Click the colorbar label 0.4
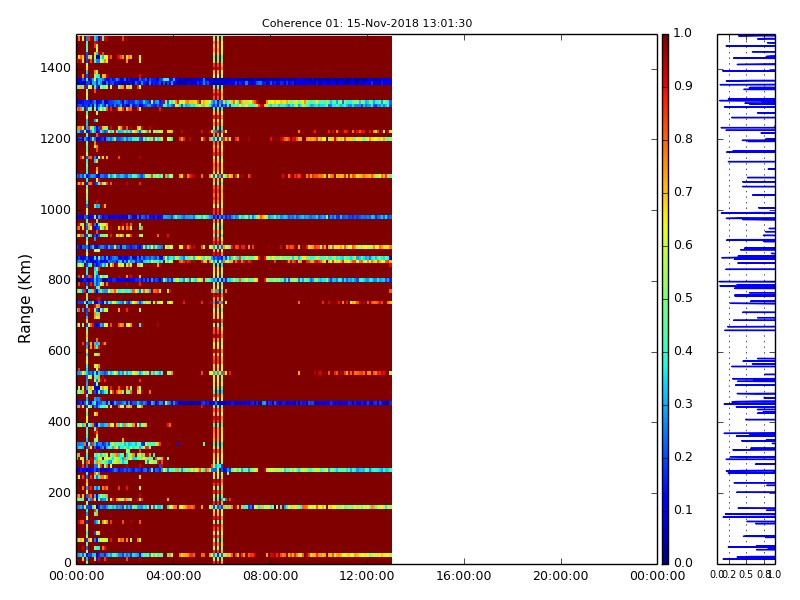800x600 pixels. point(683,351)
